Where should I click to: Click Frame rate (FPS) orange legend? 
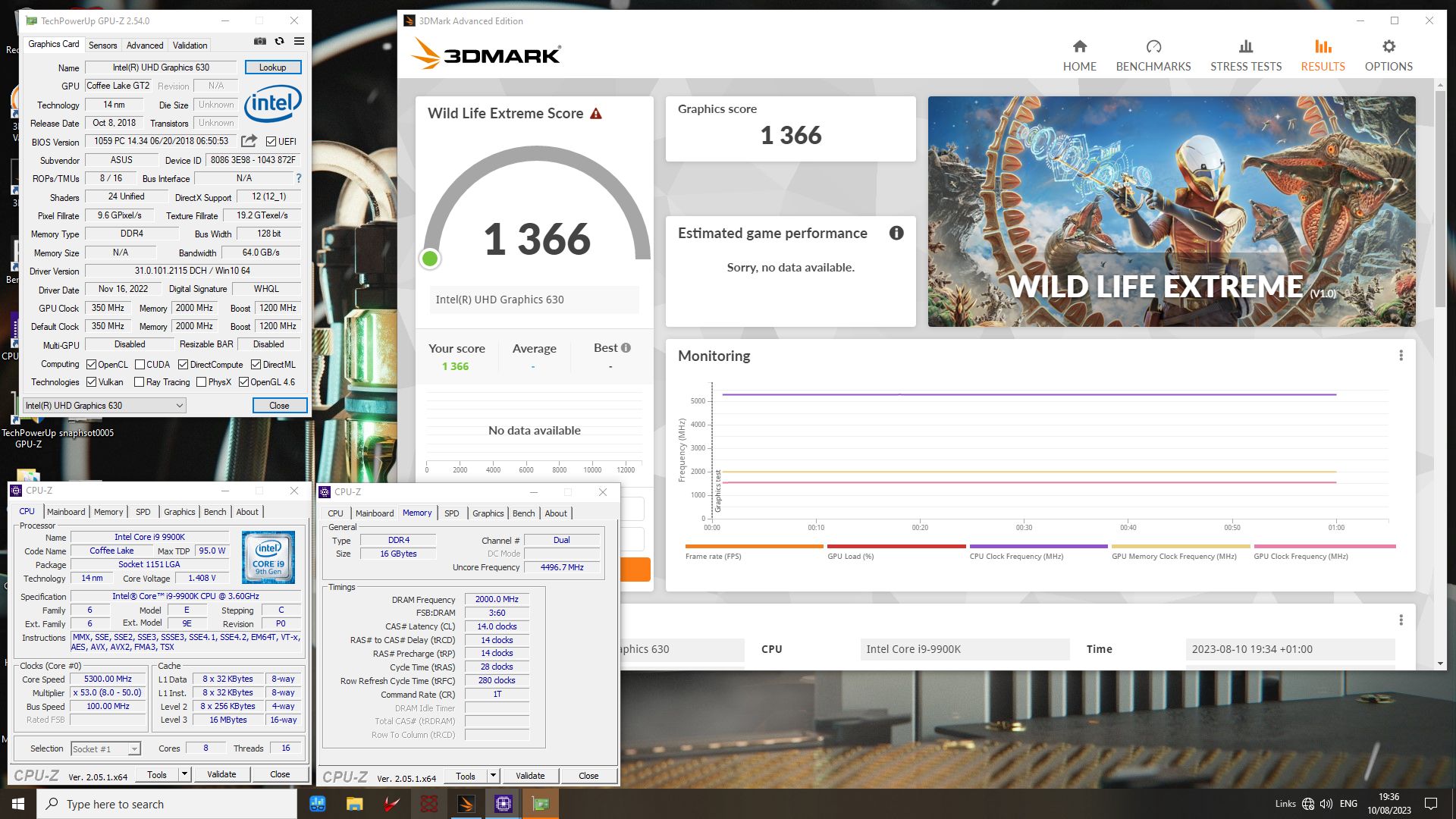tap(753, 553)
